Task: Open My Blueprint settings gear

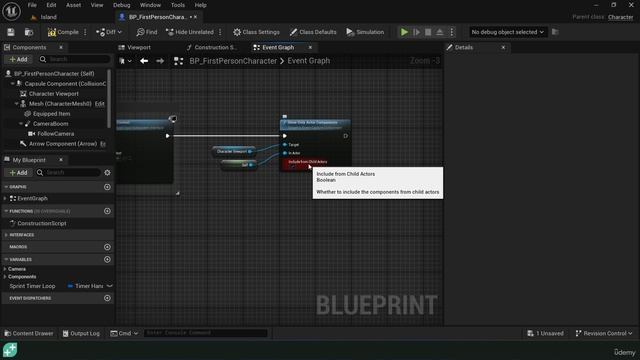Action: point(107,173)
